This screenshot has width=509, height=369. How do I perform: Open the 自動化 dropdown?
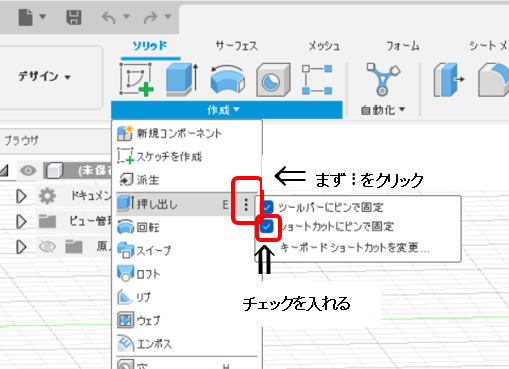(x=383, y=110)
